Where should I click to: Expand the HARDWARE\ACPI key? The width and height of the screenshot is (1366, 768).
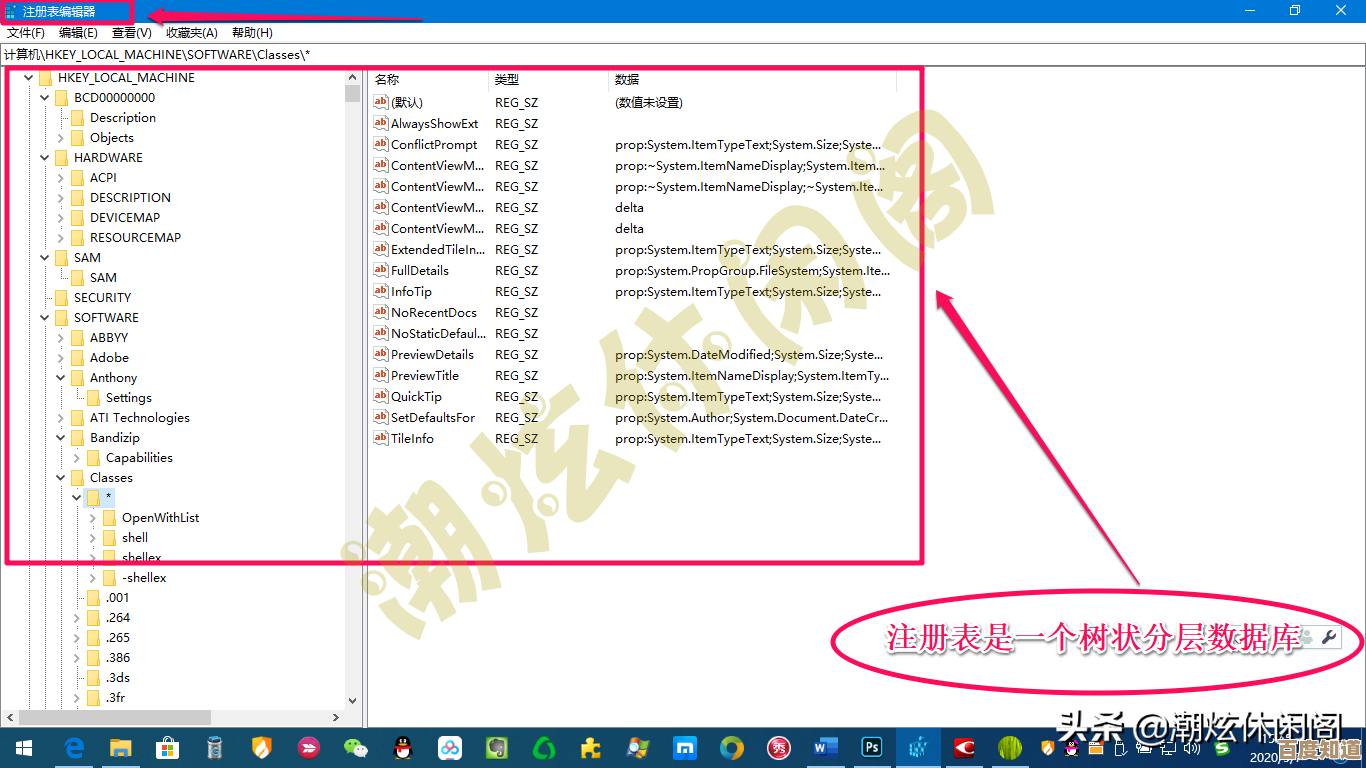pyautogui.click(x=59, y=177)
